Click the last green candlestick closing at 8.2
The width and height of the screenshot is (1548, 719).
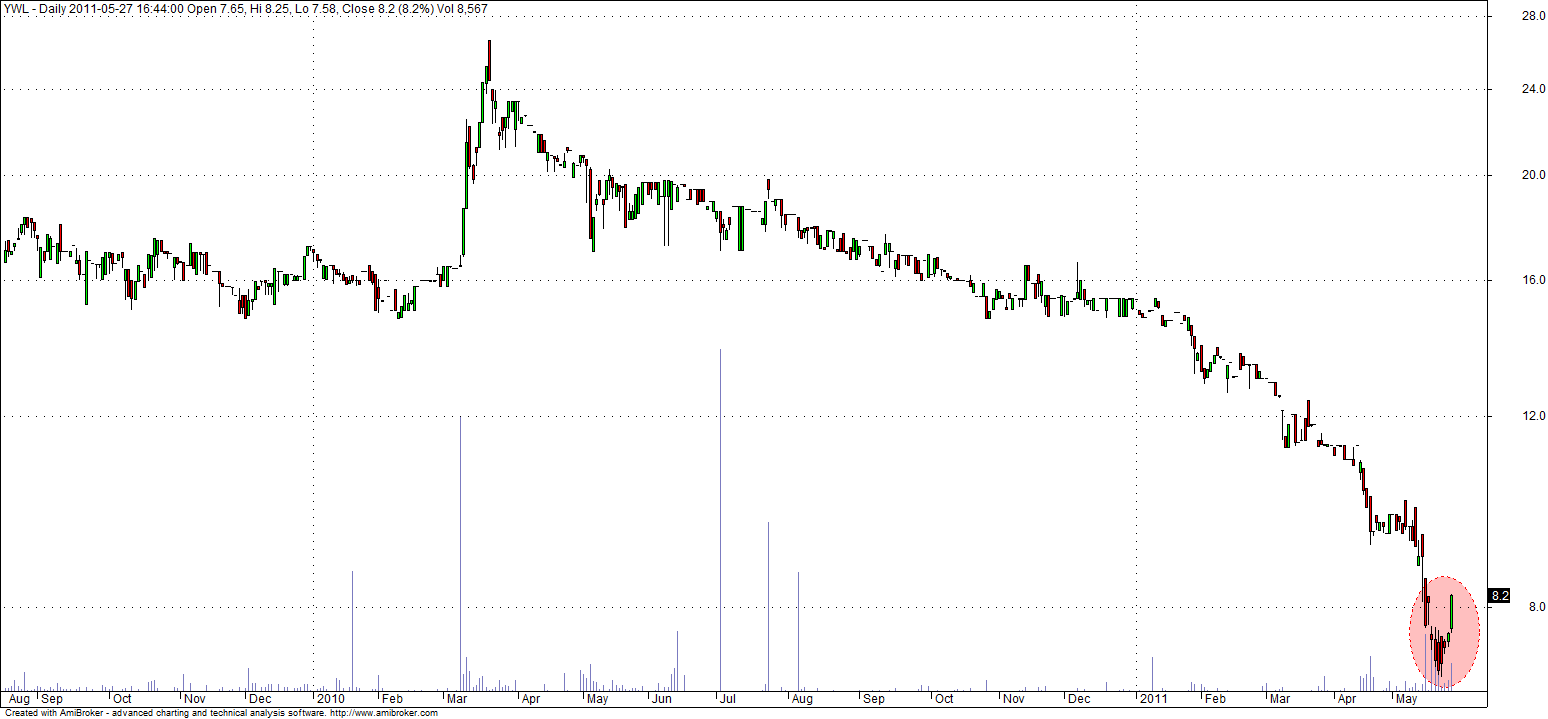click(1451, 615)
